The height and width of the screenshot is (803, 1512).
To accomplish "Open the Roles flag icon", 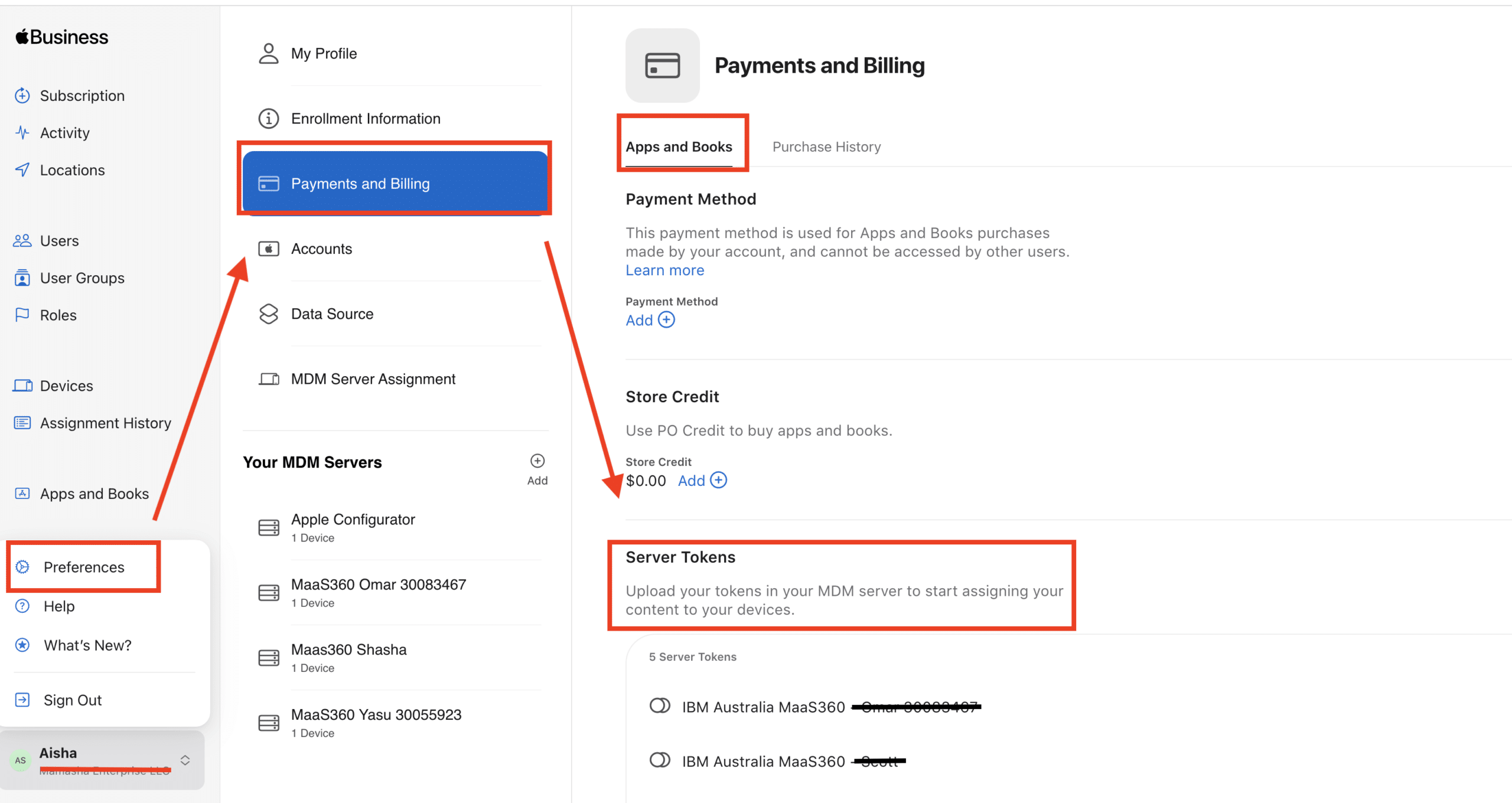I will (22, 315).
